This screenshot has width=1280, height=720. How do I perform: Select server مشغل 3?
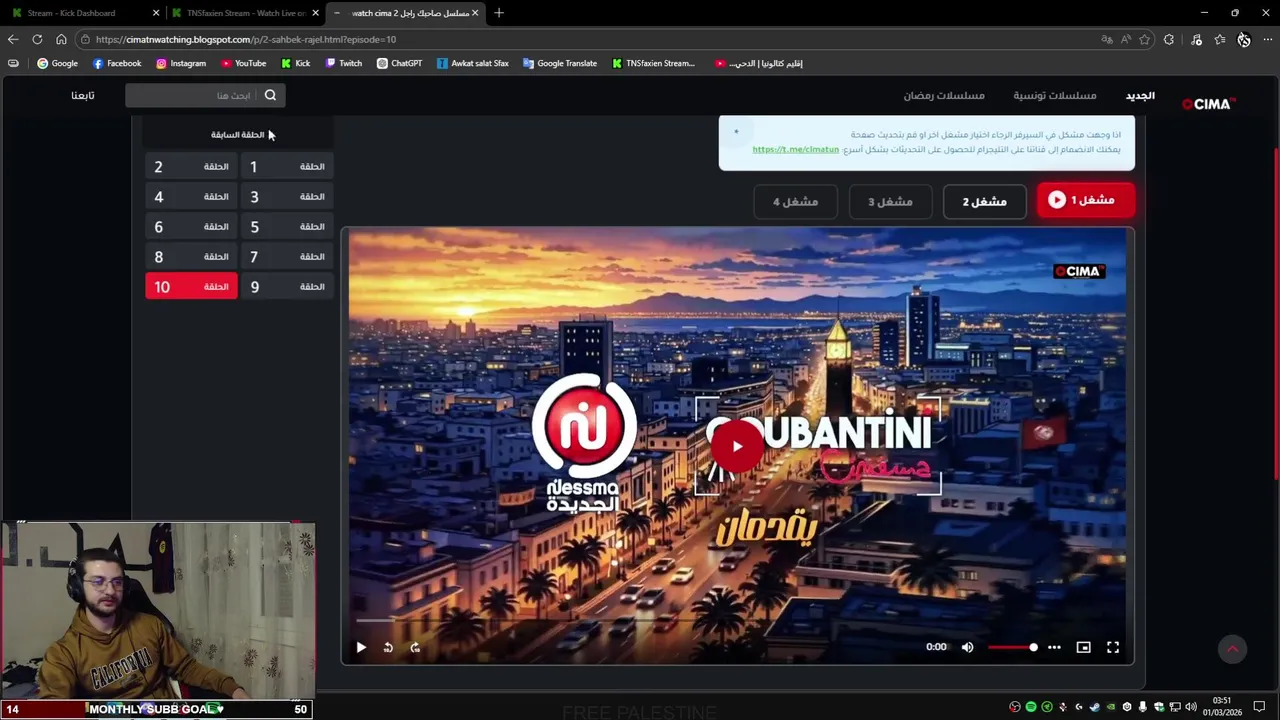[x=890, y=201]
